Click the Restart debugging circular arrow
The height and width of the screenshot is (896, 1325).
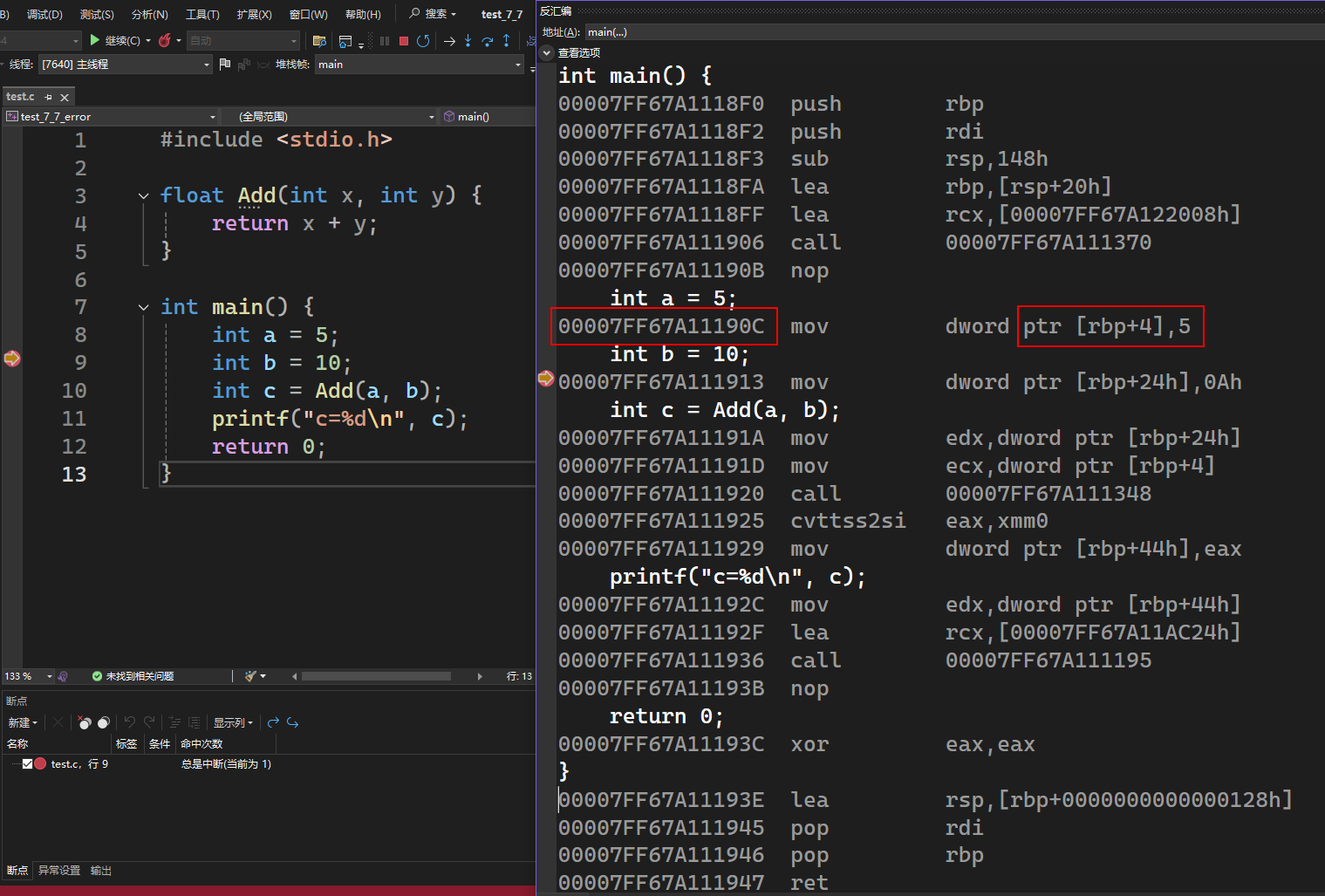(423, 41)
